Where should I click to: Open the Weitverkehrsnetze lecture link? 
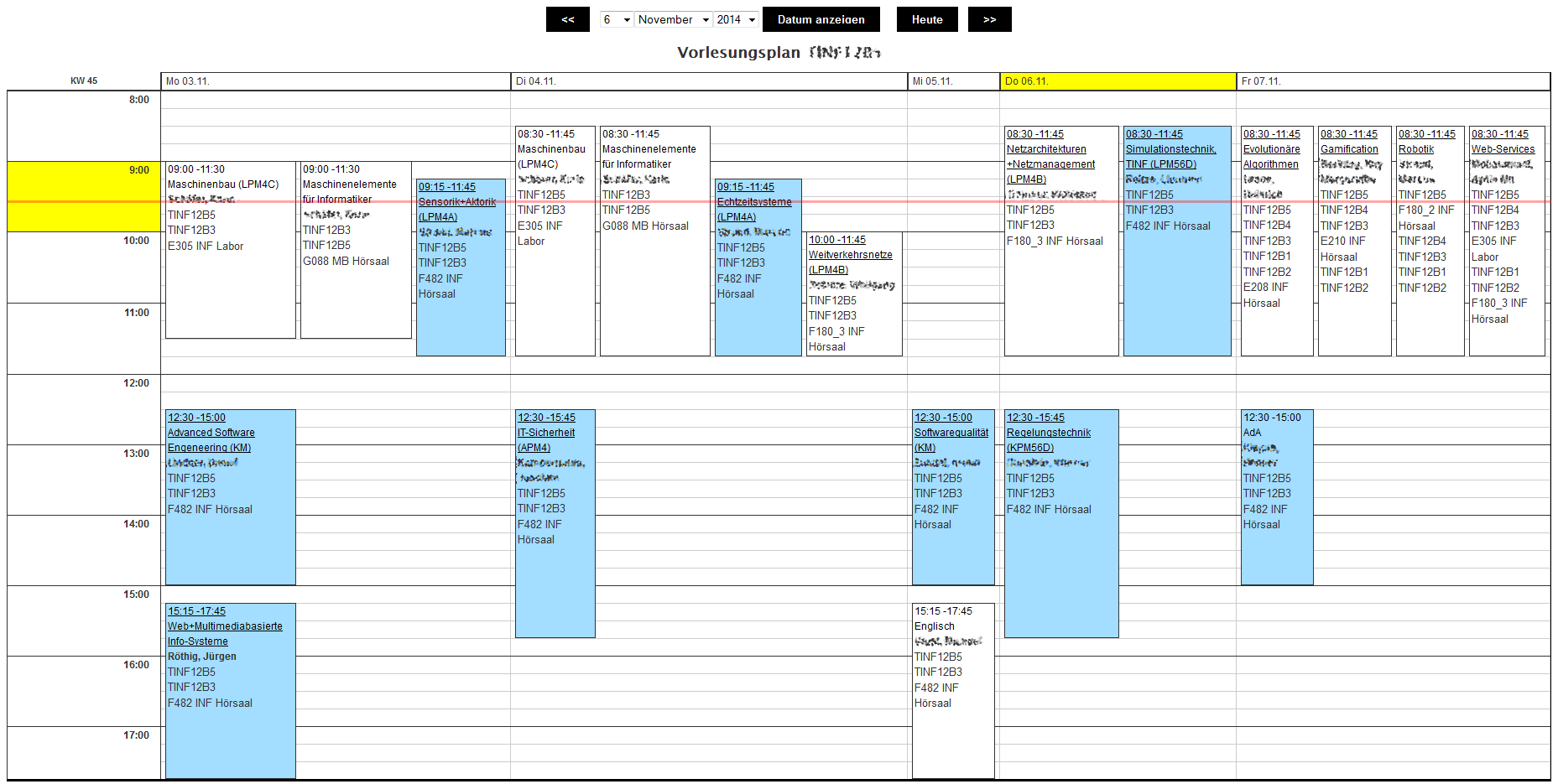pos(850,255)
